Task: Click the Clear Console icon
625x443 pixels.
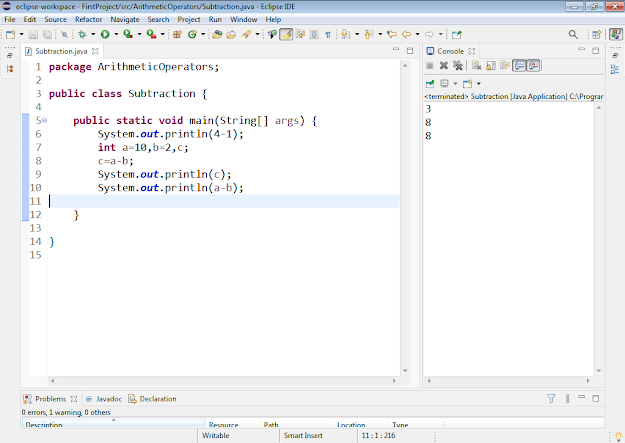Action: 476,65
